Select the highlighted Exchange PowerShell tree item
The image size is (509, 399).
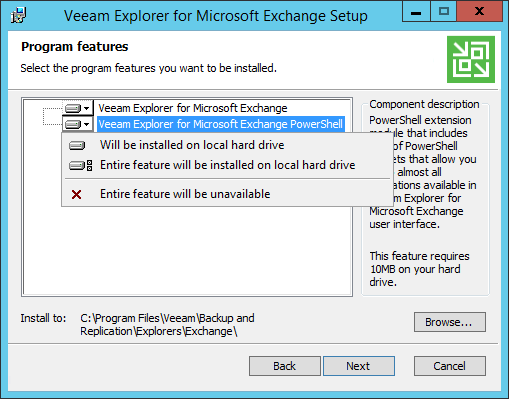pyautogui.click(x=220, y=124)
